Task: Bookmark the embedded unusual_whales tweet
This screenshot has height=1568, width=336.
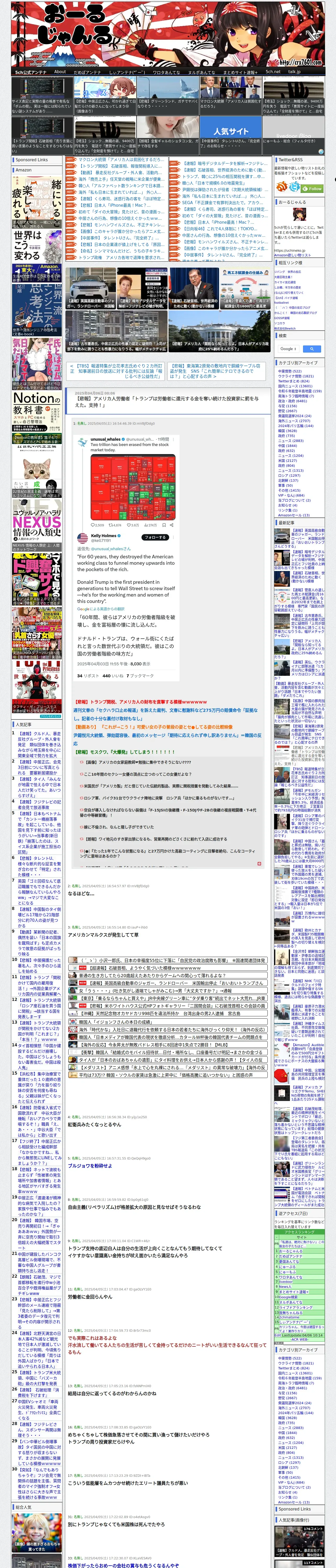Action: [x=164, y=525]
